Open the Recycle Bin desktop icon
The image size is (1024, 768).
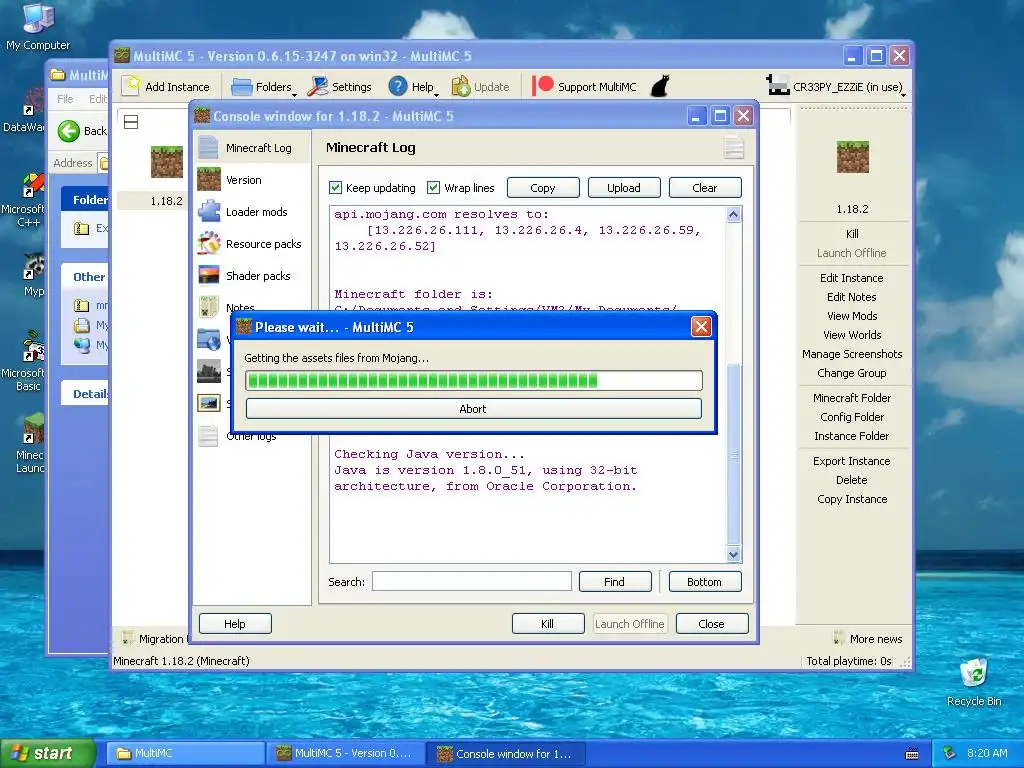974,682
